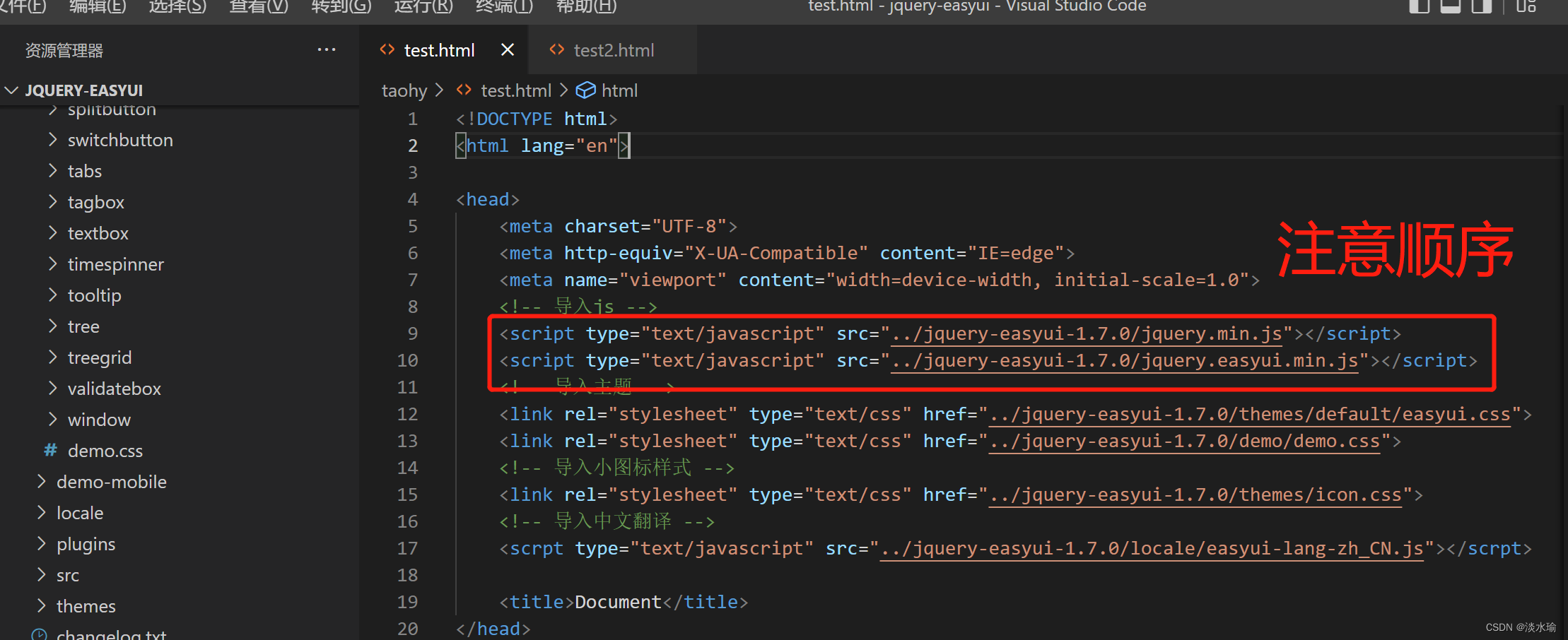Toggle the bottom panel layout icon
Screen dimensions: 1568x640
click(x=1451, y=6)
